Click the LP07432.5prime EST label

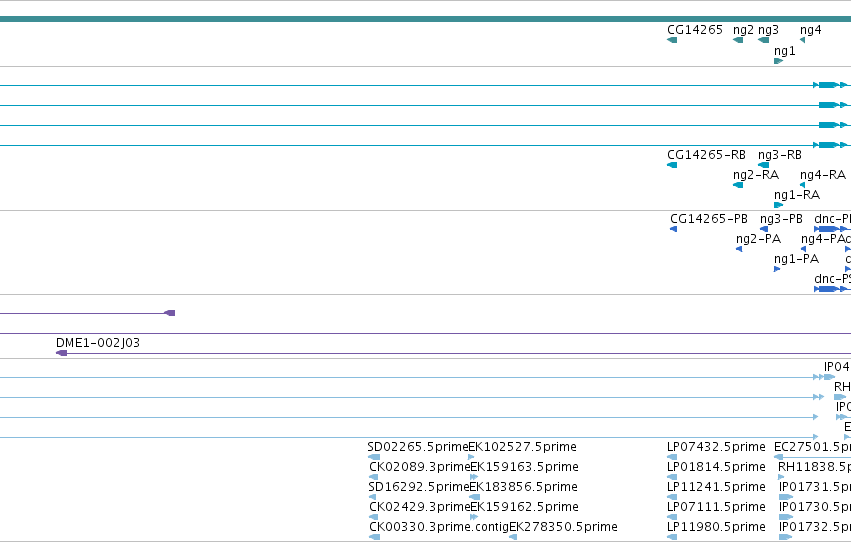click(x=716, y=447)
